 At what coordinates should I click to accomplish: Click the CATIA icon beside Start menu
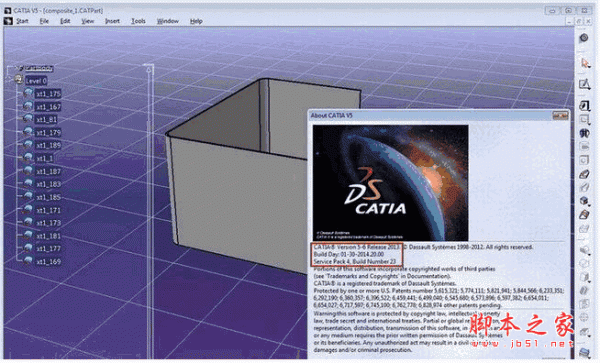pos(8,21)
